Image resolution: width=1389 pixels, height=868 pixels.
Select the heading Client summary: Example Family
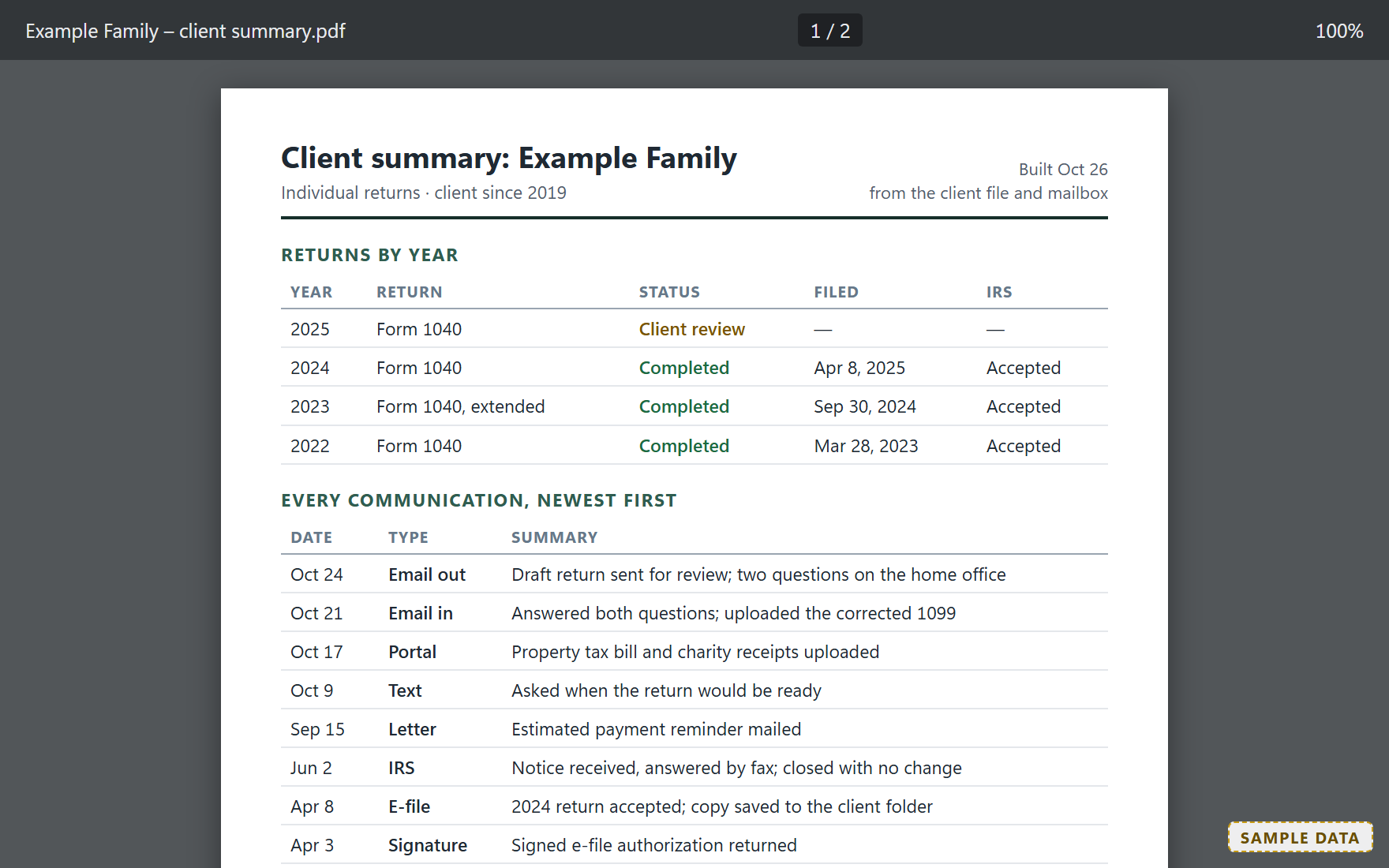click(x=509, y=158)
